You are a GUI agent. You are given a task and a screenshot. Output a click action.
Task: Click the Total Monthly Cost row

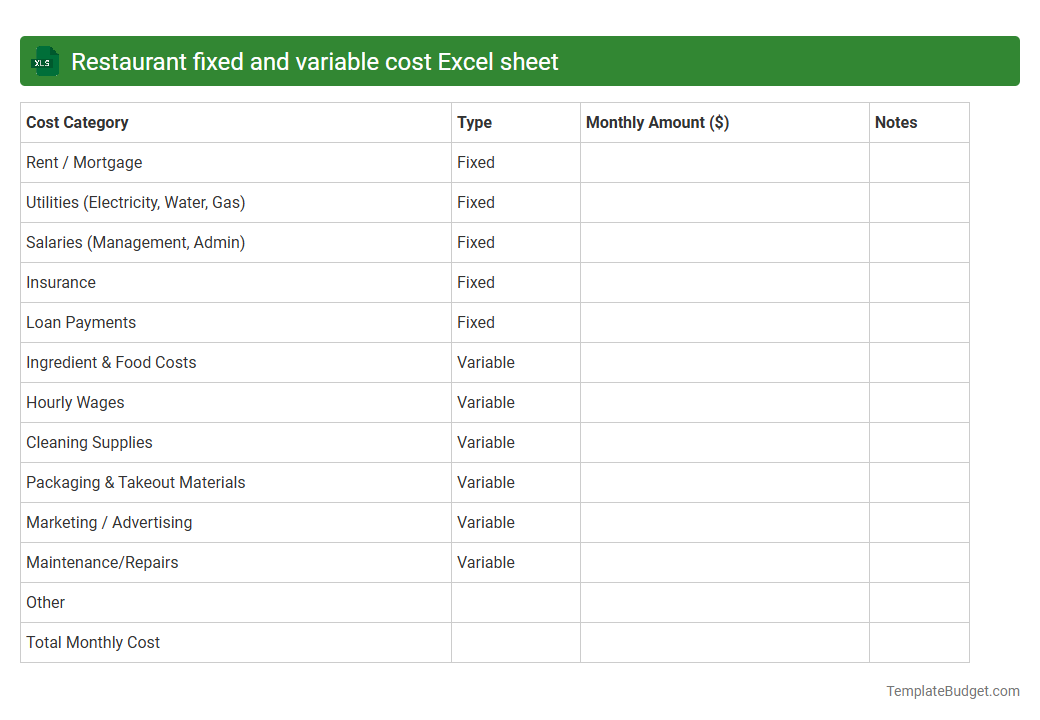coord(93,642)
